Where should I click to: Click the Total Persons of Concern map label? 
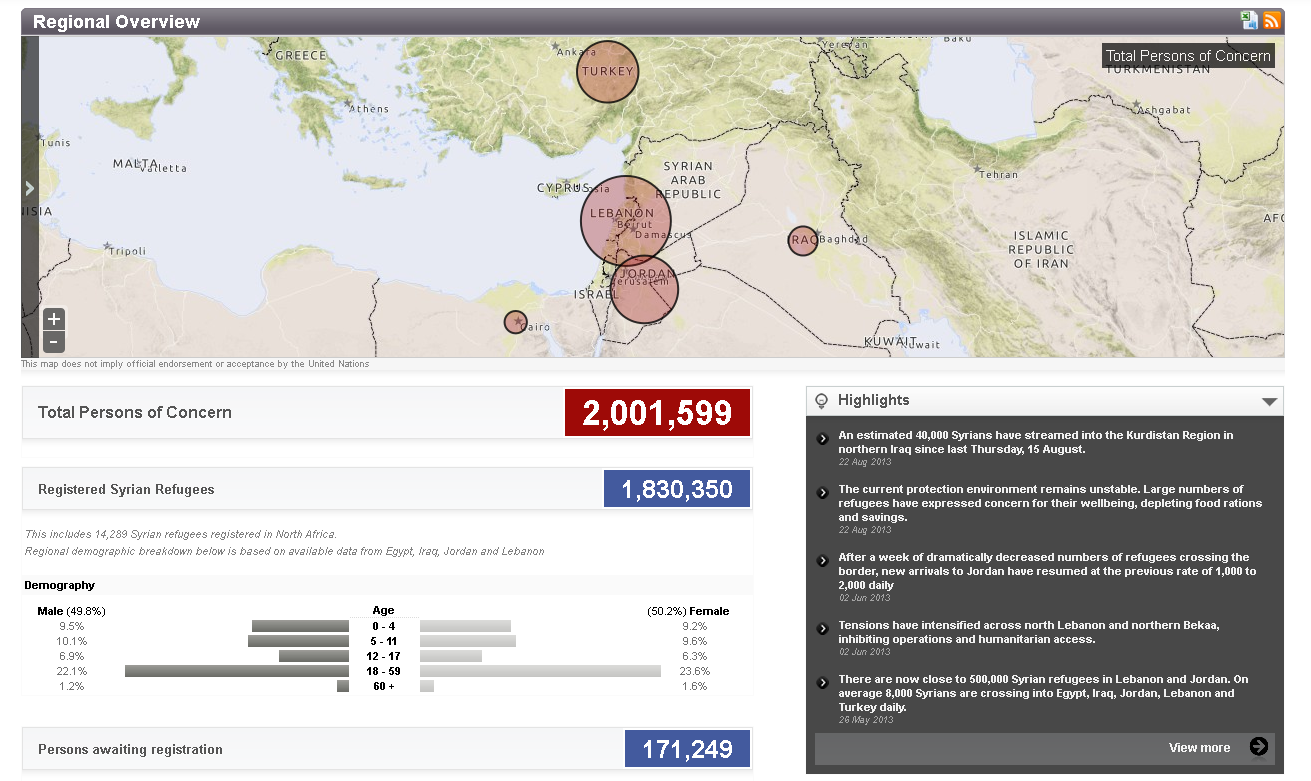coord(1188,56)
